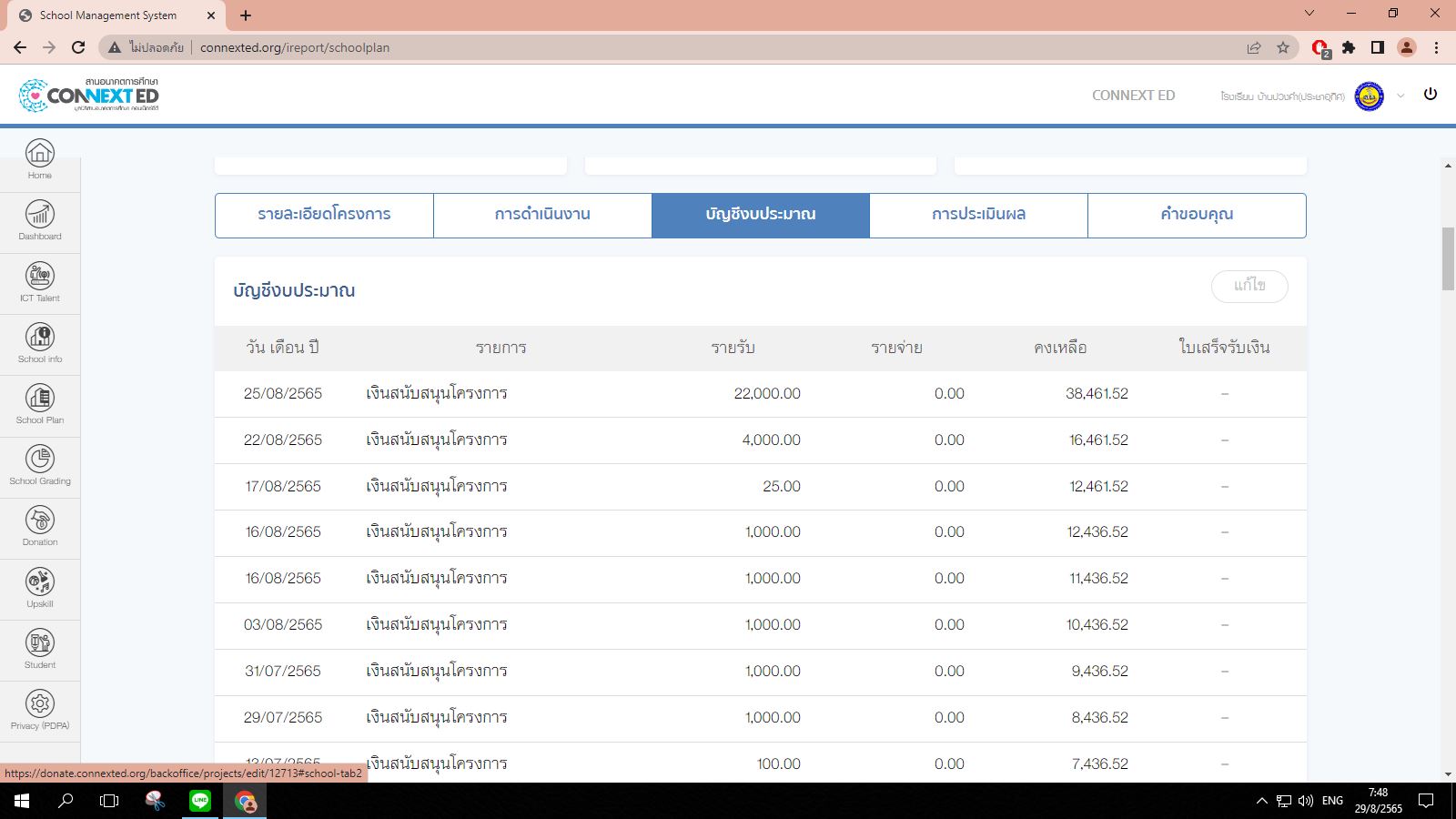The height and width of the screenshot is (819, 1456).
Task: Expand the school account dropdown arrow
Action: point(1400,96)
